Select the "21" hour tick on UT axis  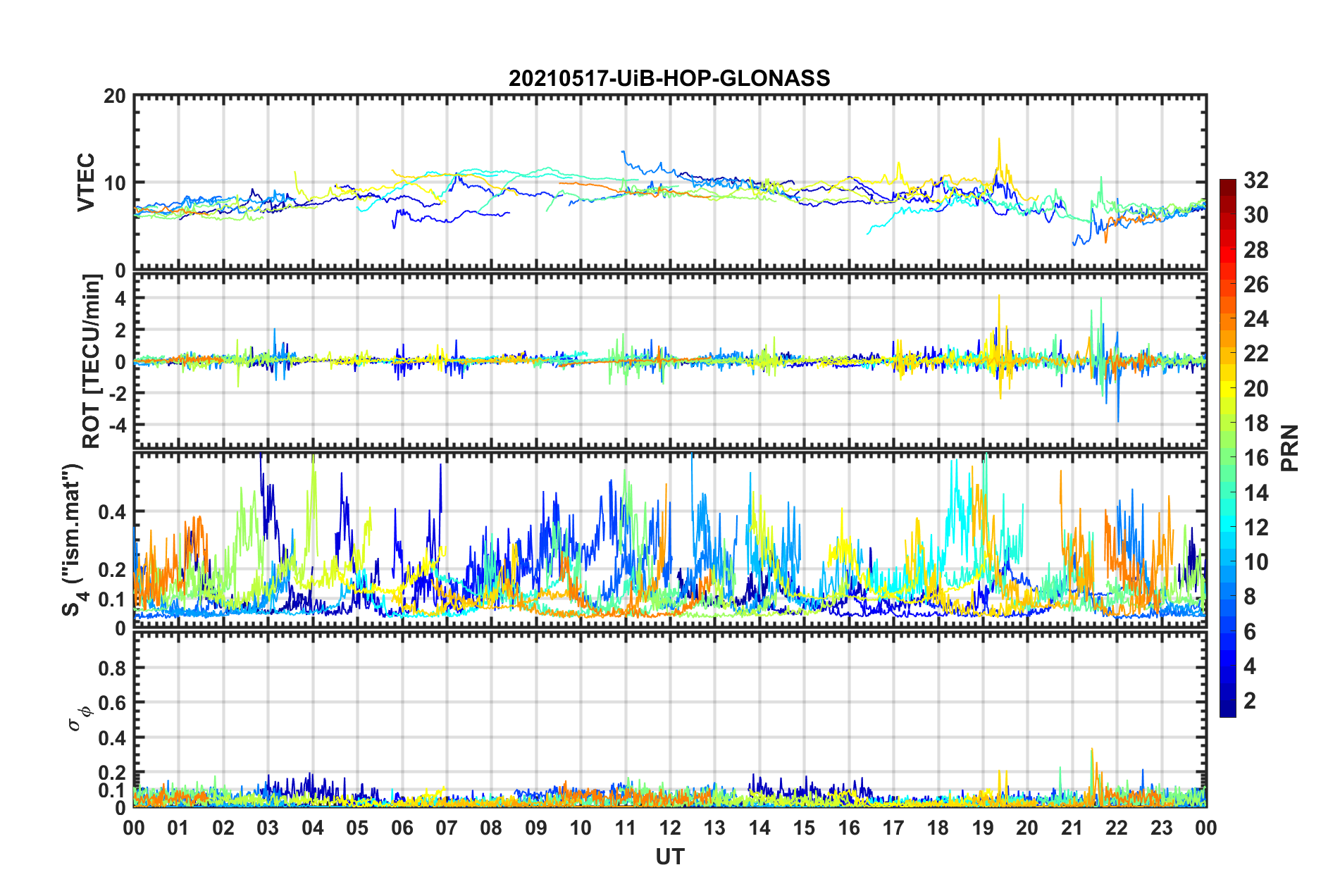tap(1072, 828)
